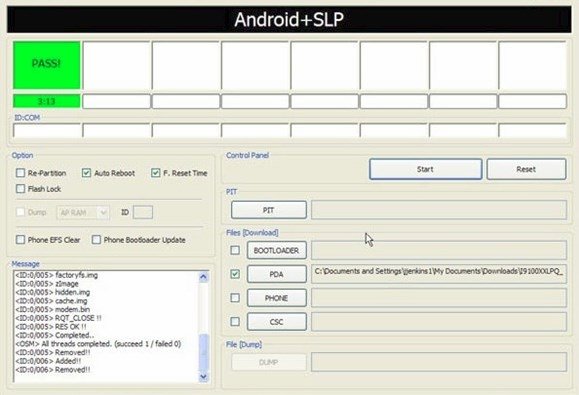Click the CSC file button
This screenshot has width=579, height=395.
(277, 322)
